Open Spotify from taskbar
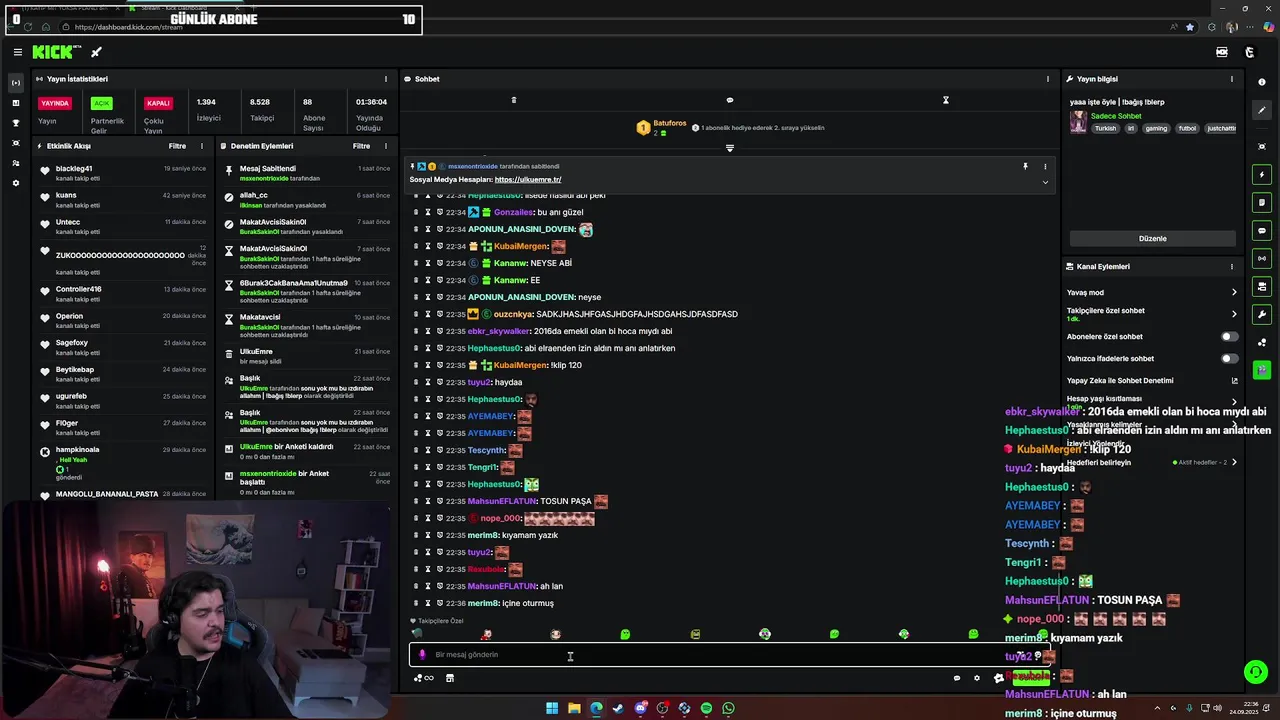1280x720 pixels. click(x=706, y=708)
